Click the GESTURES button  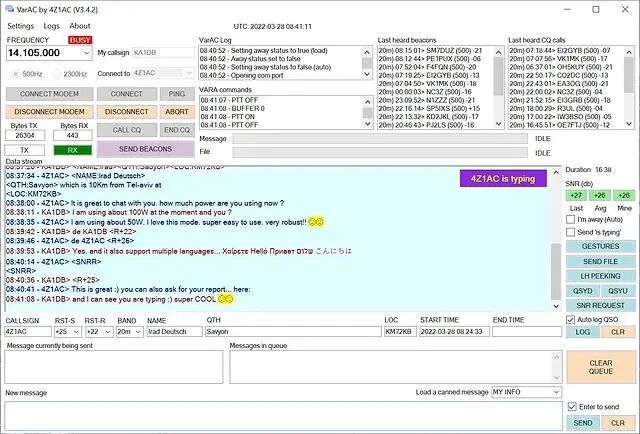(x=600, y=247)
